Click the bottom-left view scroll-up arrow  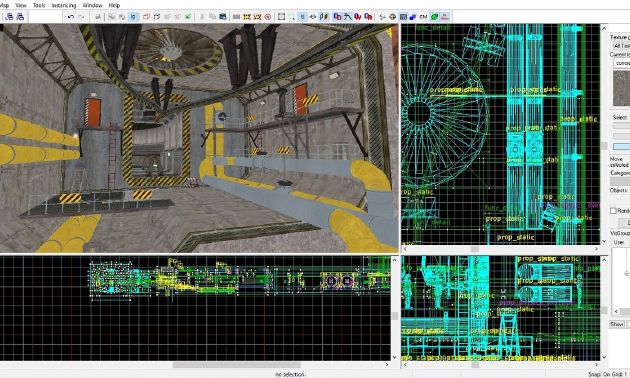[x=395, y=260]
